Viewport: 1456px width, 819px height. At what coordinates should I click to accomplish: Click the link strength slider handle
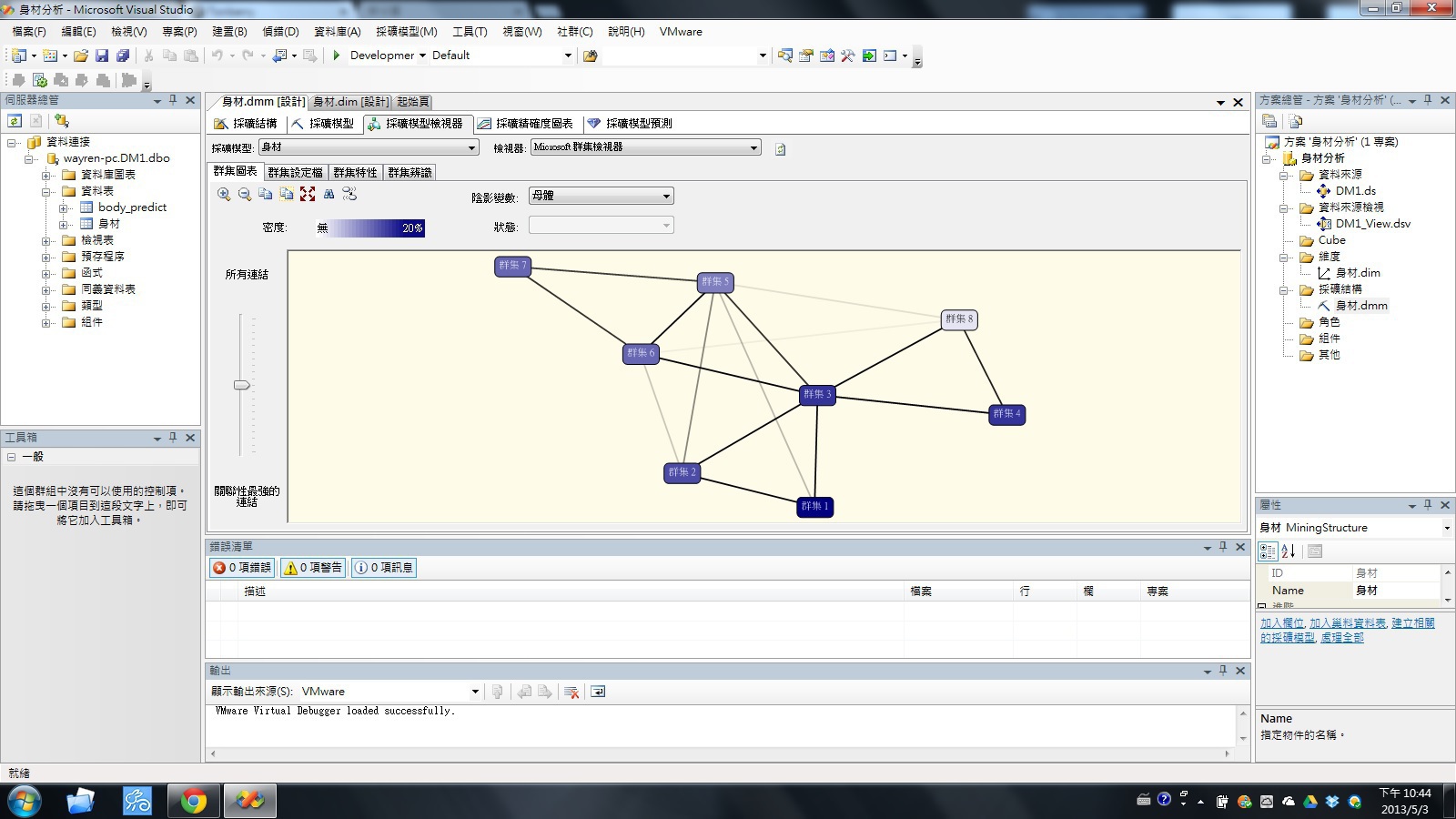coord(241,385)
